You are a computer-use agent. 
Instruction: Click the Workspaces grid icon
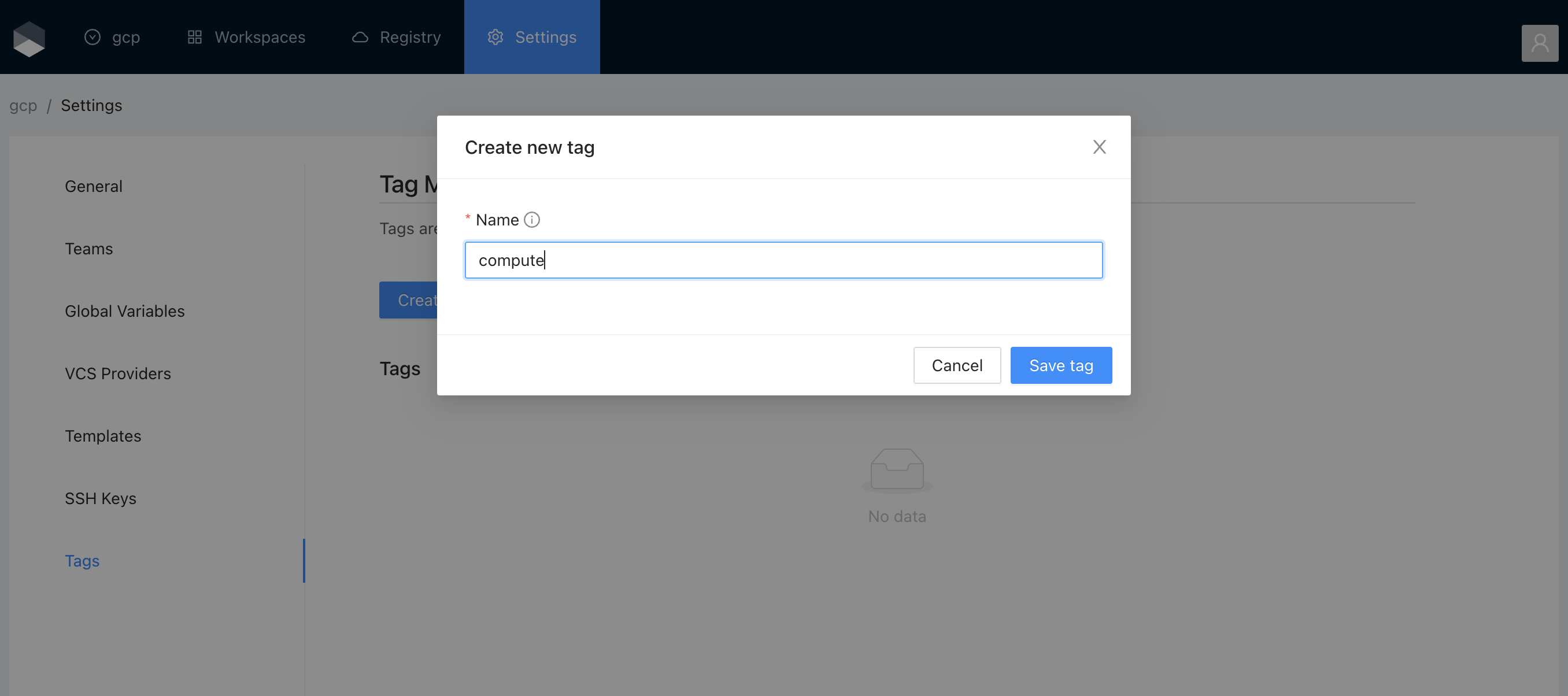[194, 38]
